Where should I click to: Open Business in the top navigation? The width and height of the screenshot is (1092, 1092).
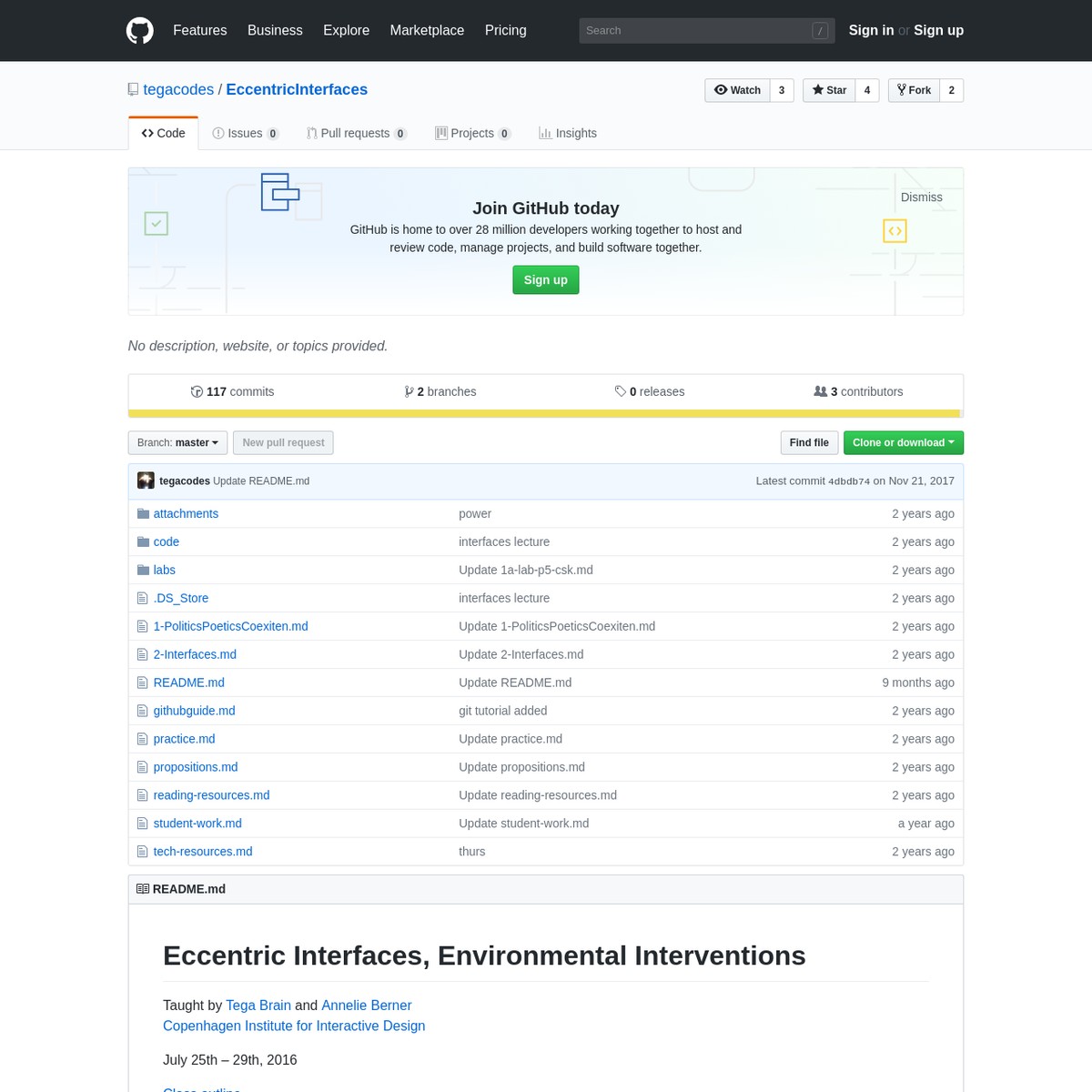(x=275, y=30)
